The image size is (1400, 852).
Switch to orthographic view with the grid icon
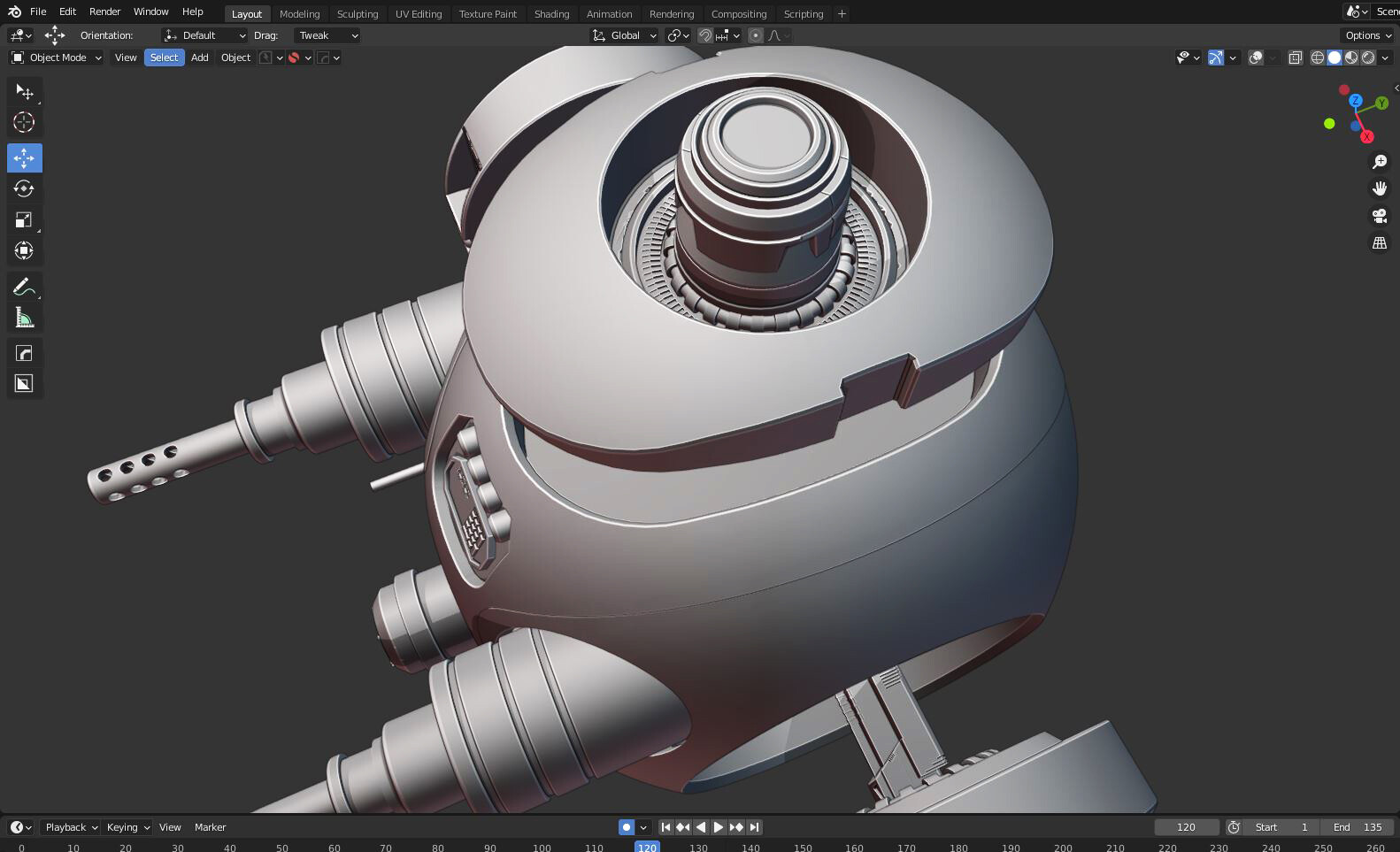1379,242
